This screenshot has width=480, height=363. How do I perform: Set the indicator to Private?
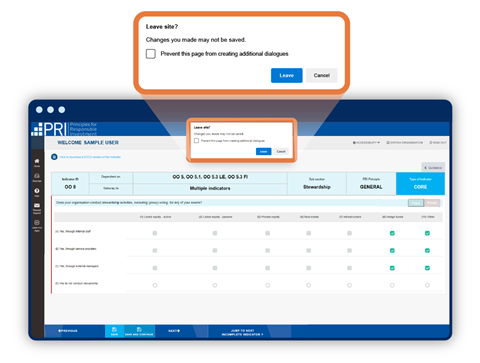(x=432, y=203)
